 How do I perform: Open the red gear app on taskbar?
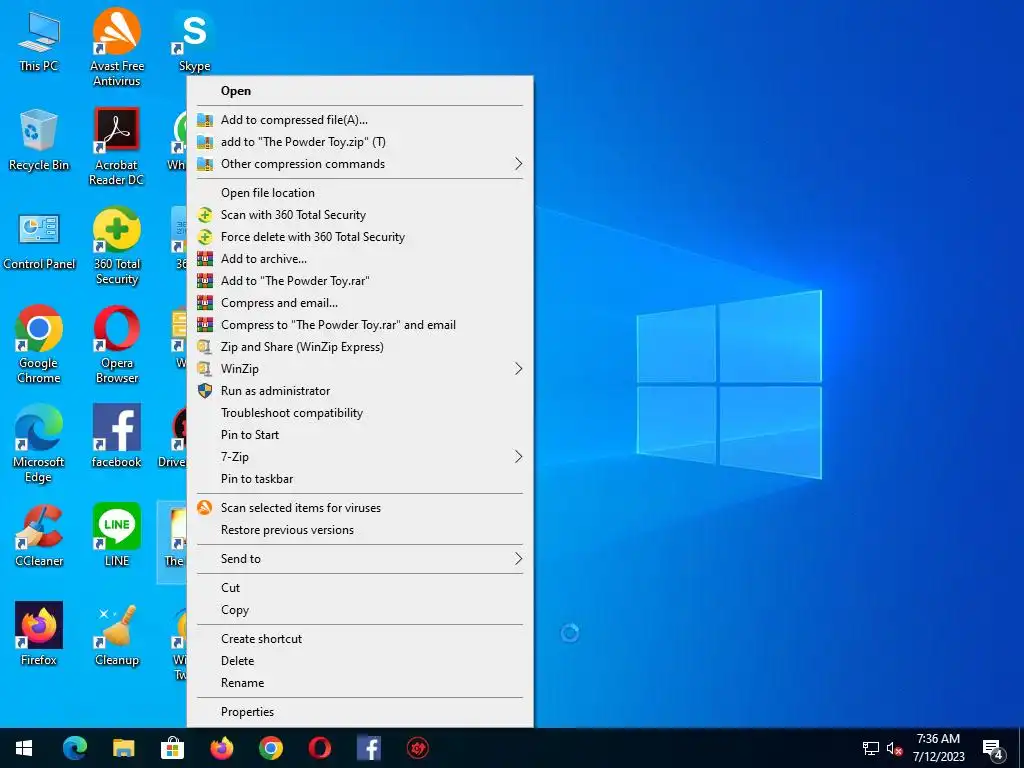tap(417, 748)
